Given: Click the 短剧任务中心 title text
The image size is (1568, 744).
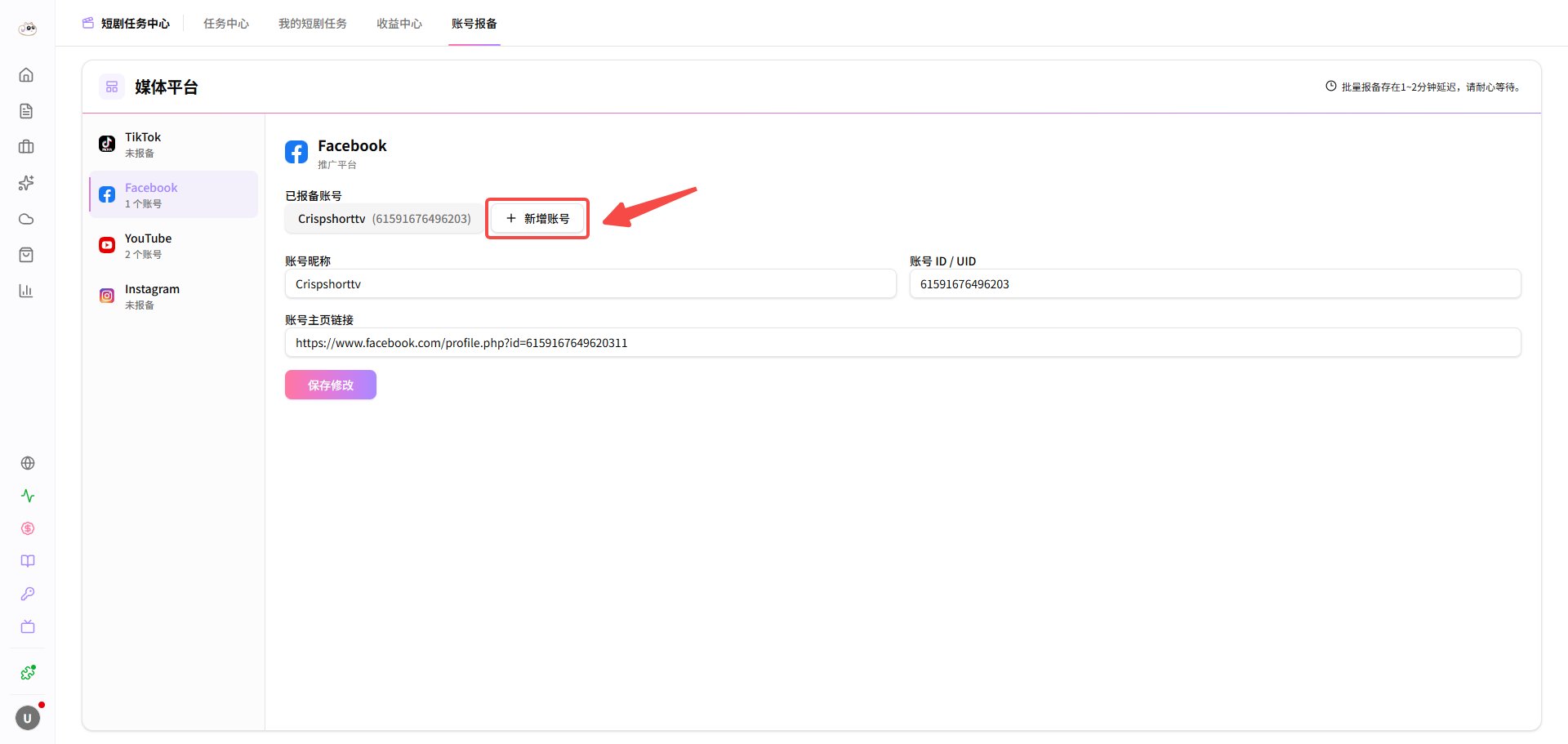Looking at the screenshot, I should coord(136,24).
